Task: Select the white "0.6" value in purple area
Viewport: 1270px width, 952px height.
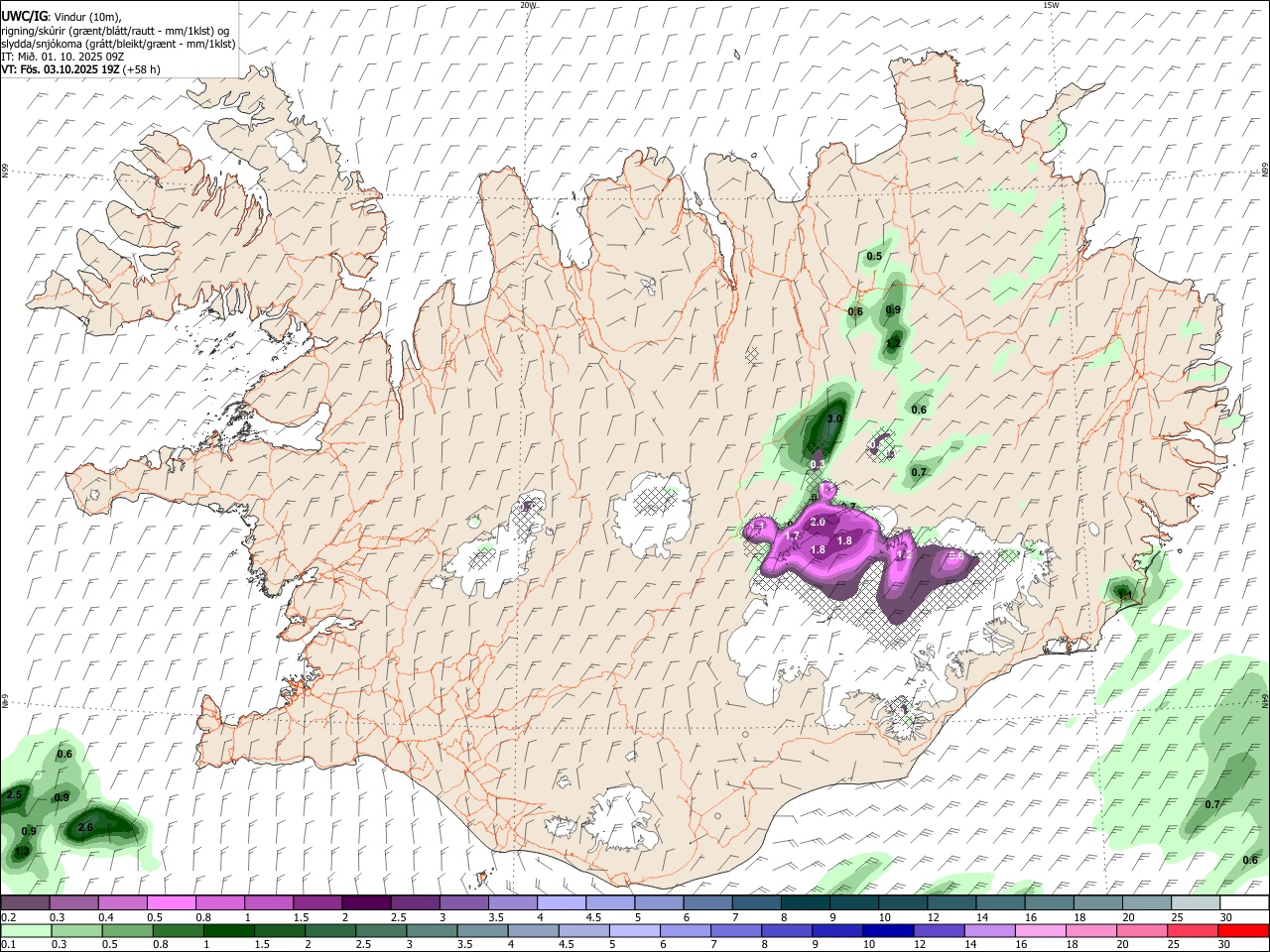Action: pos(956,556)
